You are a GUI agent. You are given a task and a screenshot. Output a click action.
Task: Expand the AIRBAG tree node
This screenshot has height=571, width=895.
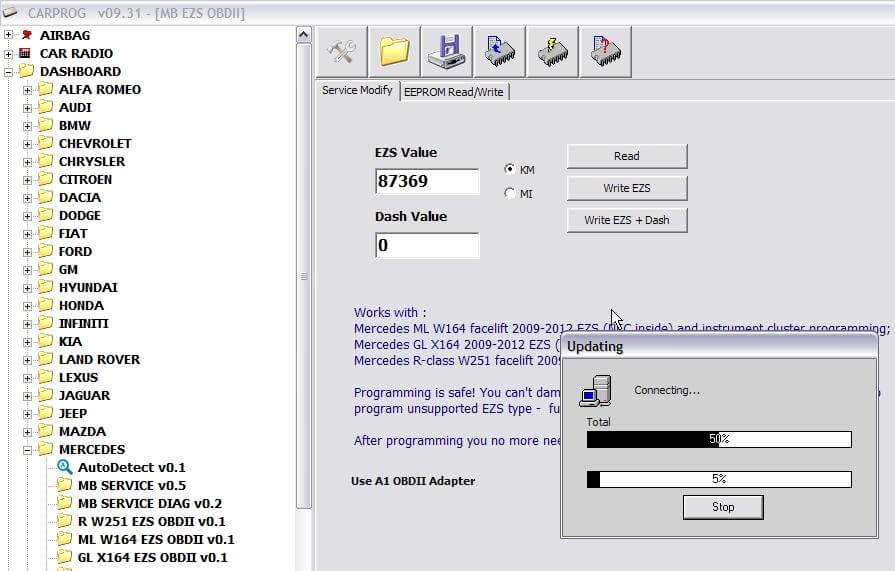click(9, 35)
